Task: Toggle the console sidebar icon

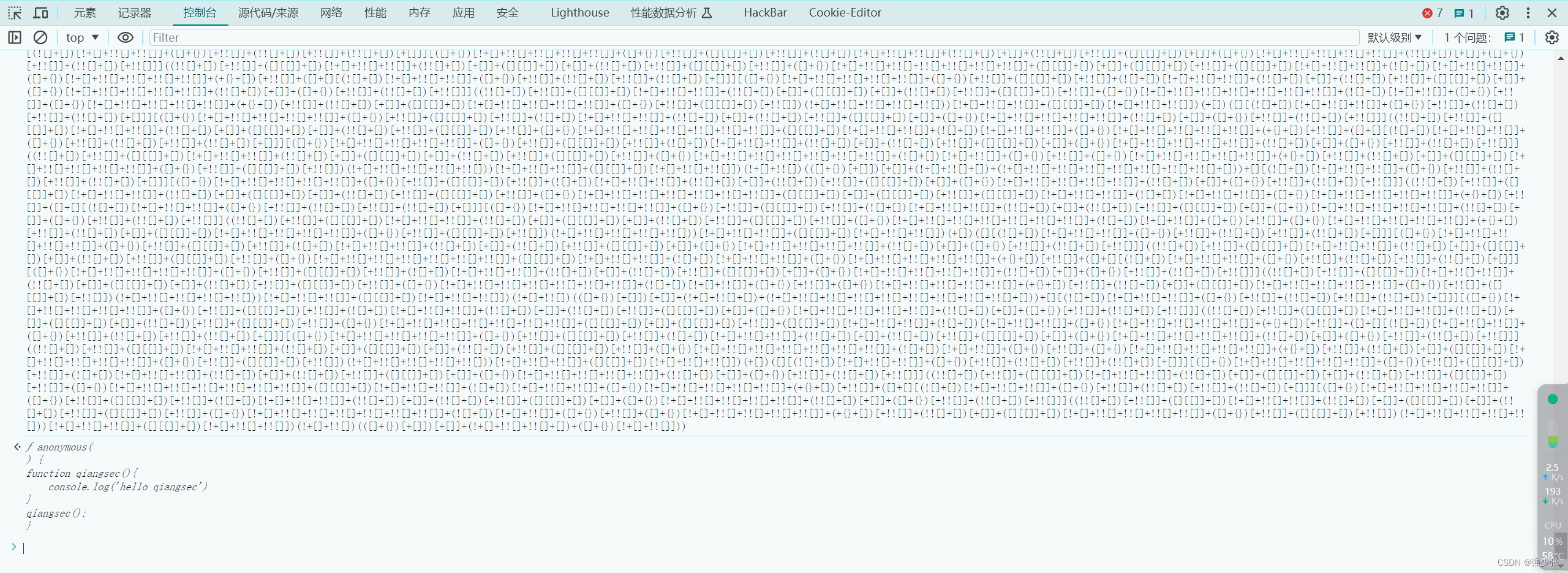Action: click(15, 37)
